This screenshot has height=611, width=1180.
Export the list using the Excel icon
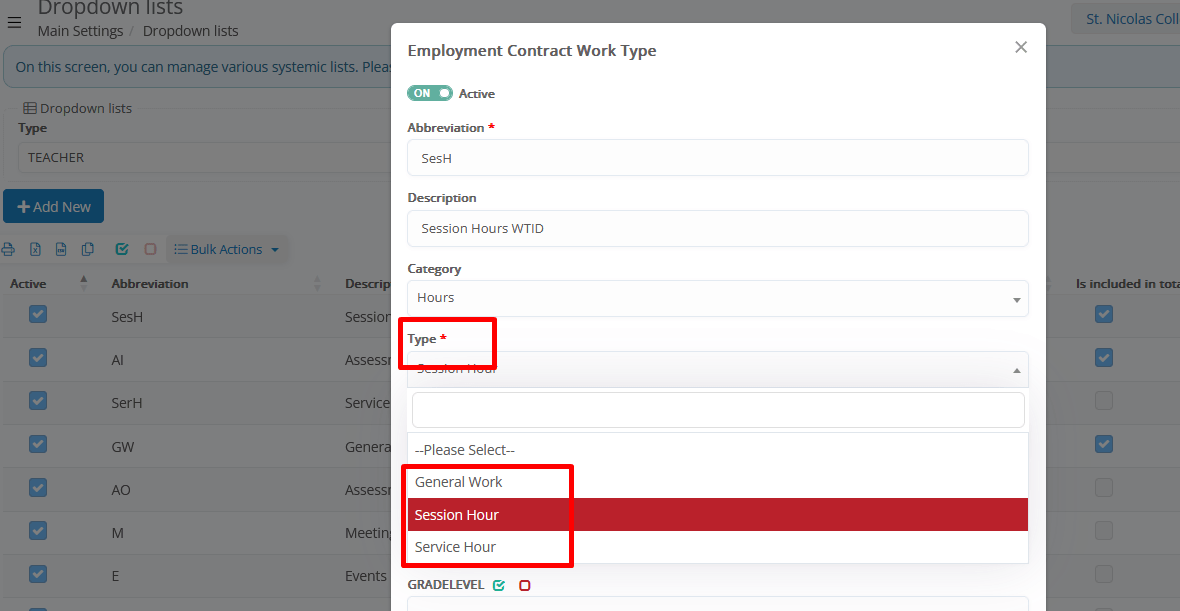[35, 249]
